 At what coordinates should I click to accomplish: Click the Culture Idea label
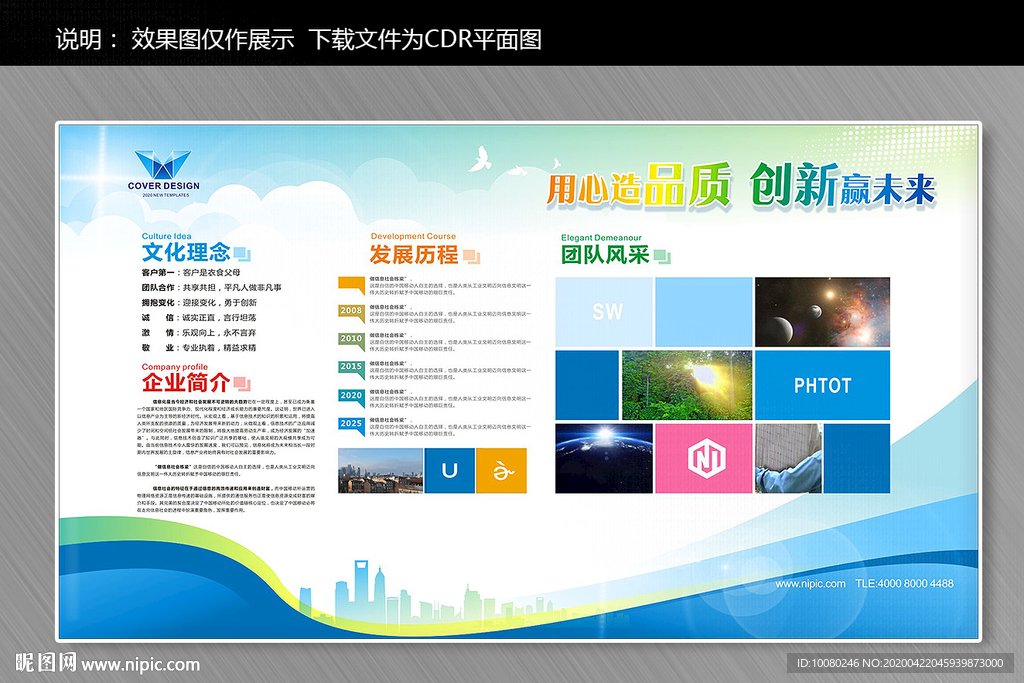(x=167, y=236)
